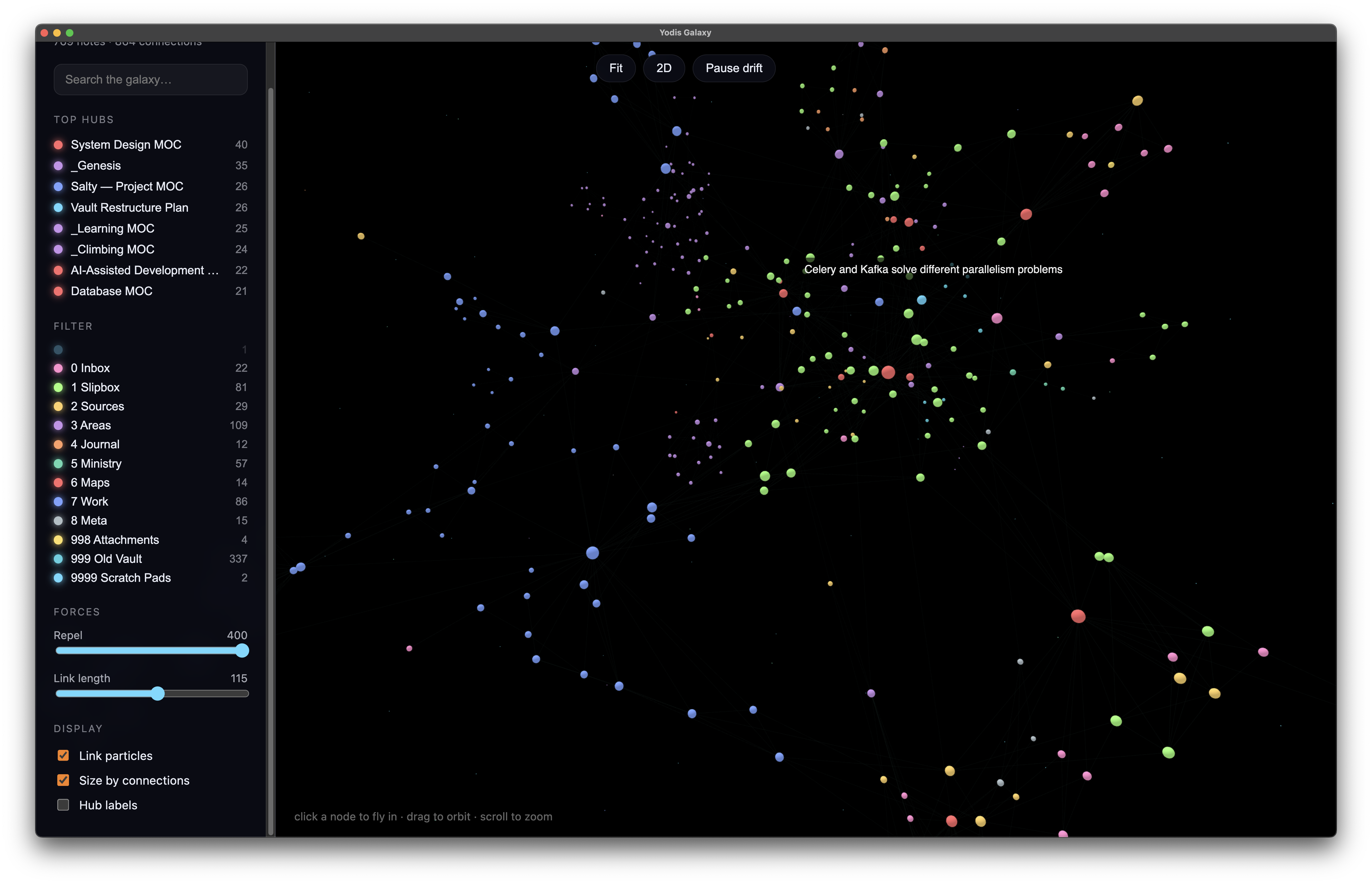Toggle the 1 Slipbox filter
Image resolution: width=1372 pixels, height=884 pixels.
(150, 388)
